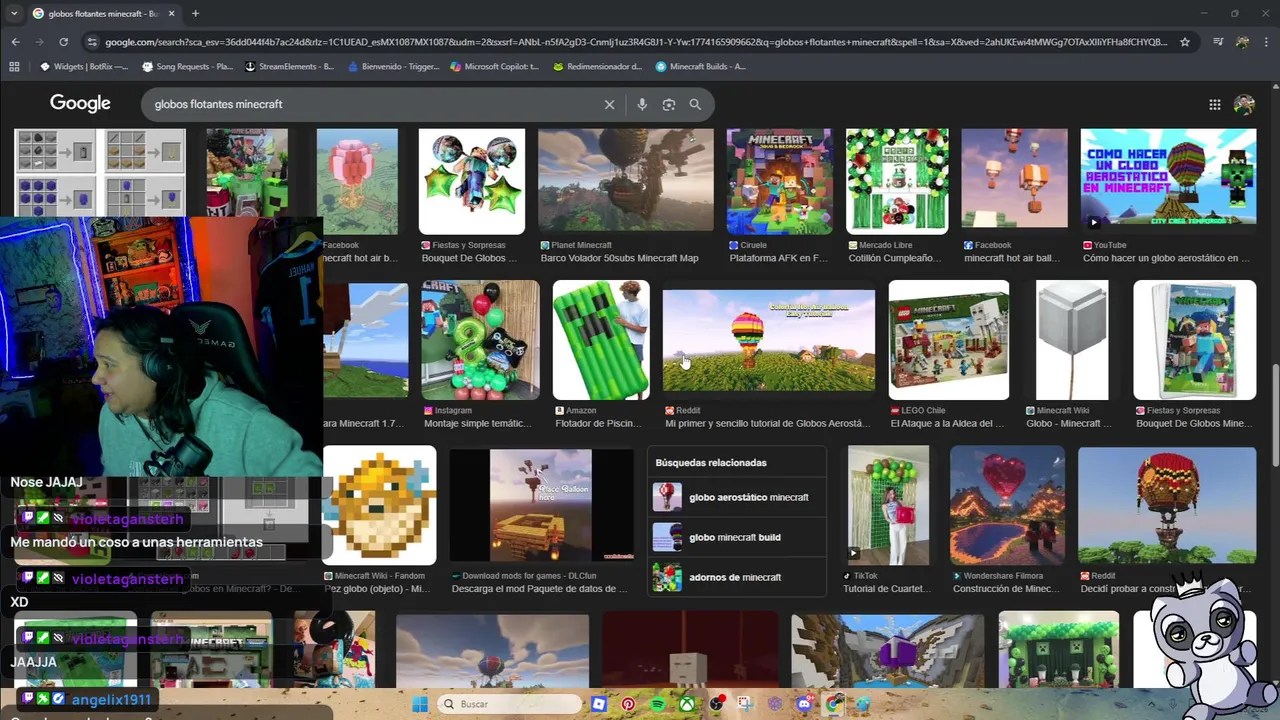This screenshot has width=1280, height=720.
Task: Open the DLCfun datapack mod image
Action: (541, 505)
